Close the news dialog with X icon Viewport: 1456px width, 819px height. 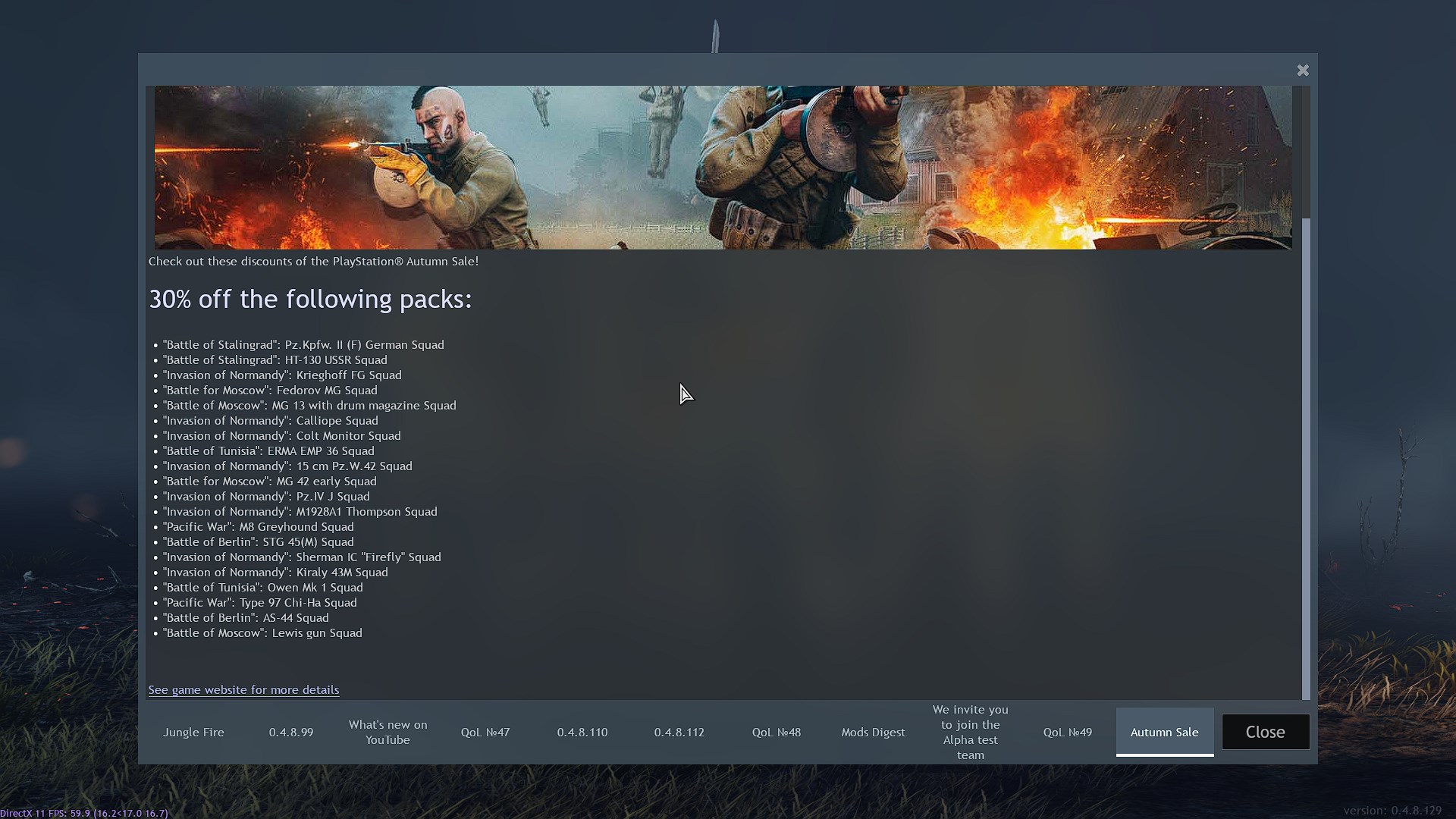(x=1302, y=71)
